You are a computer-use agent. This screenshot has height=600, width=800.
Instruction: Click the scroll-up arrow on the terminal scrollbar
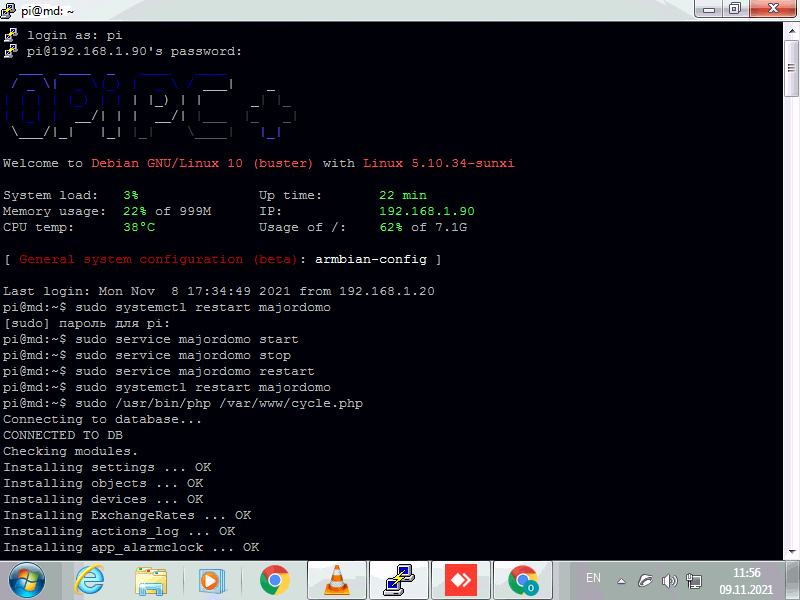789,32
